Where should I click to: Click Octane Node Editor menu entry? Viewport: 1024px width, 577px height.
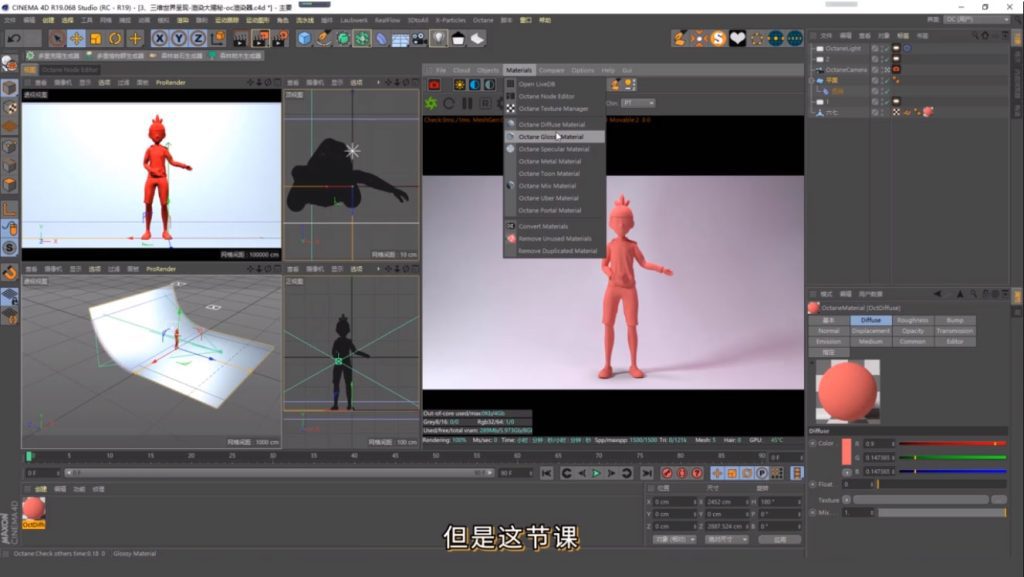[x=546, y=96]
